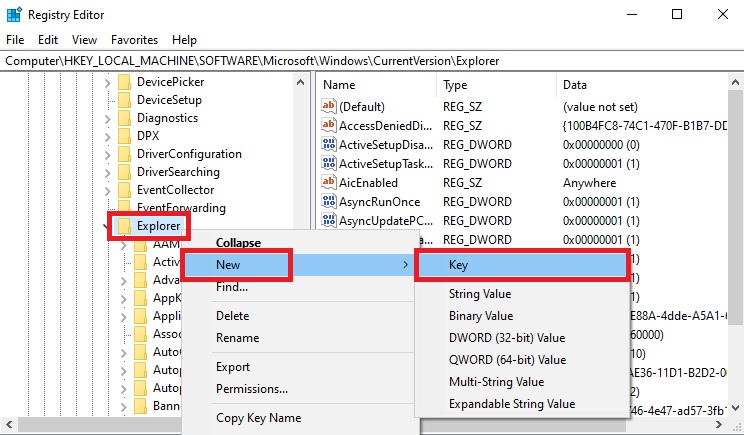Expand the DevicePicker key

(x=108, y=83)
